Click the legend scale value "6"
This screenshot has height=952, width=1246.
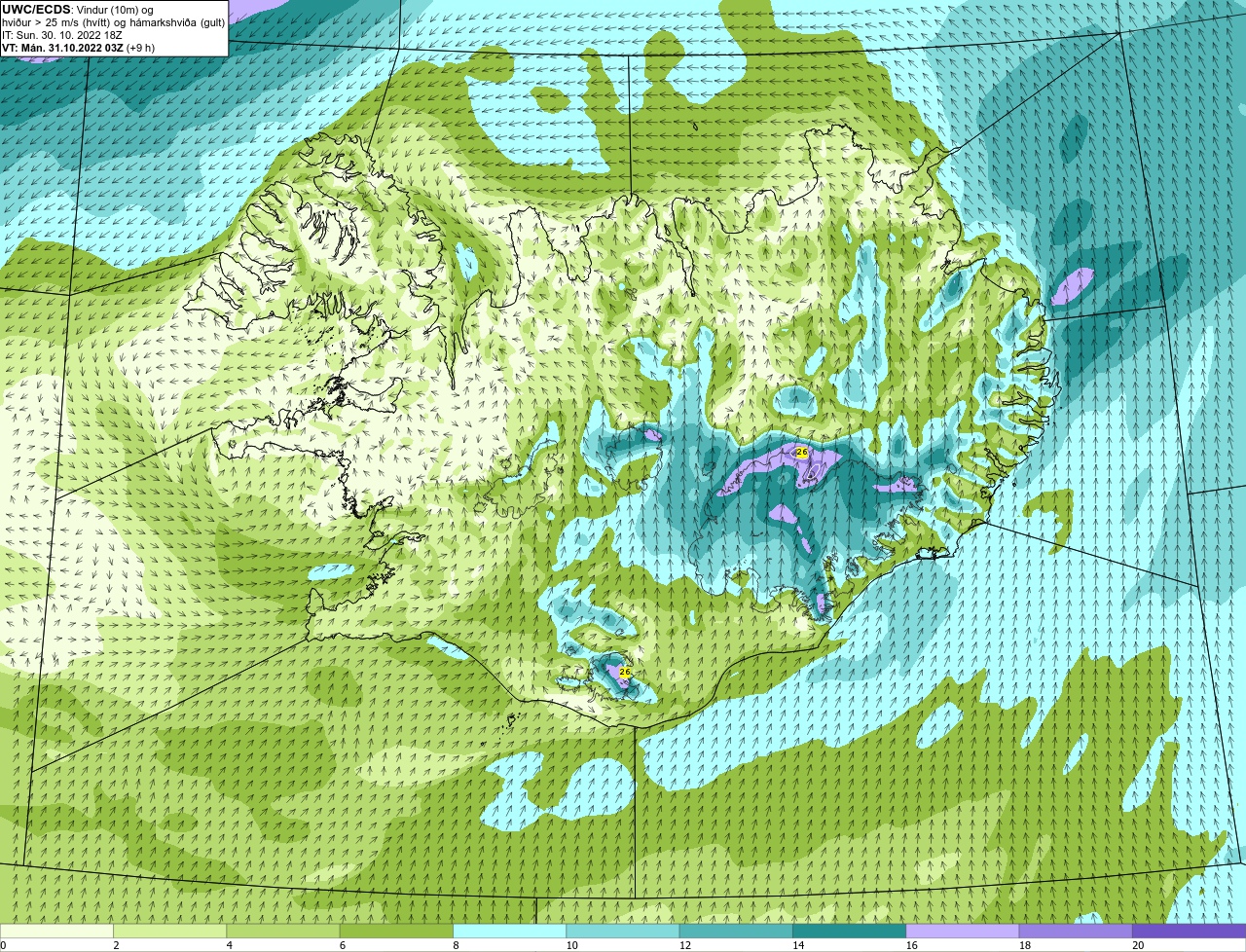click(x=343, y=945)
